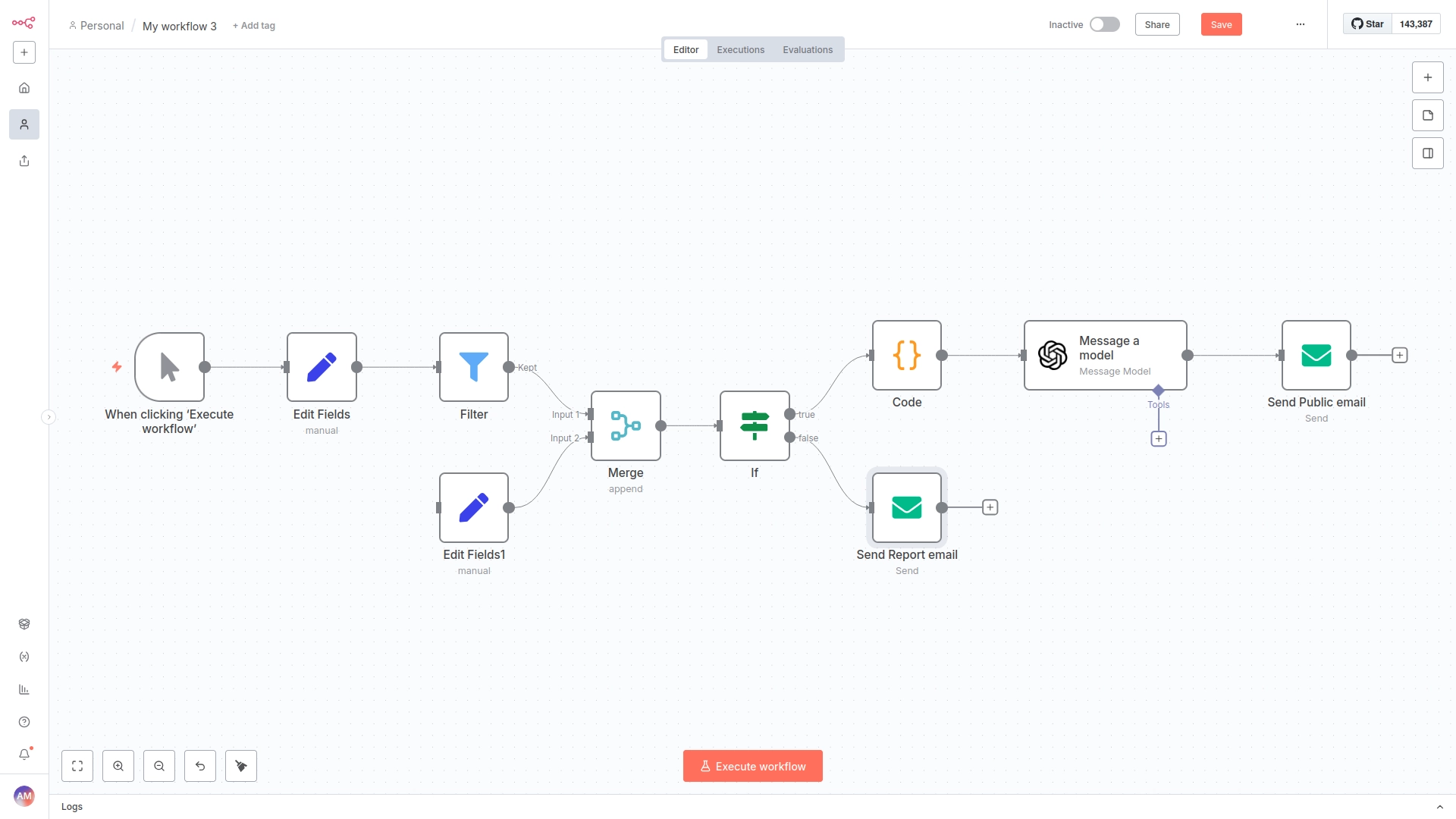Open the If node
The image size is (1456, 819).
755,425
